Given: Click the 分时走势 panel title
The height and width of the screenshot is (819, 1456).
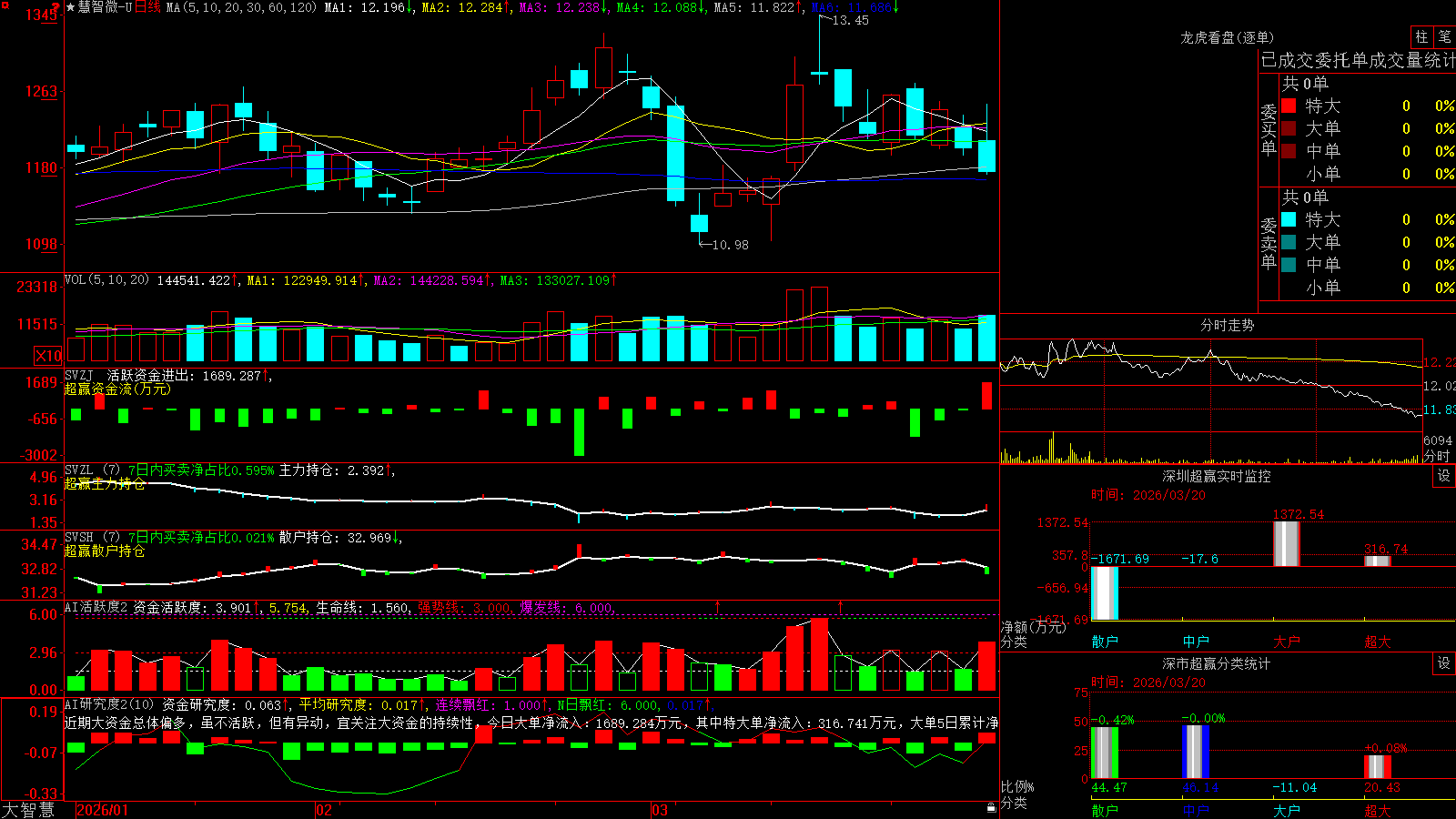Looking at the screenshot, I should (1228, 325).
